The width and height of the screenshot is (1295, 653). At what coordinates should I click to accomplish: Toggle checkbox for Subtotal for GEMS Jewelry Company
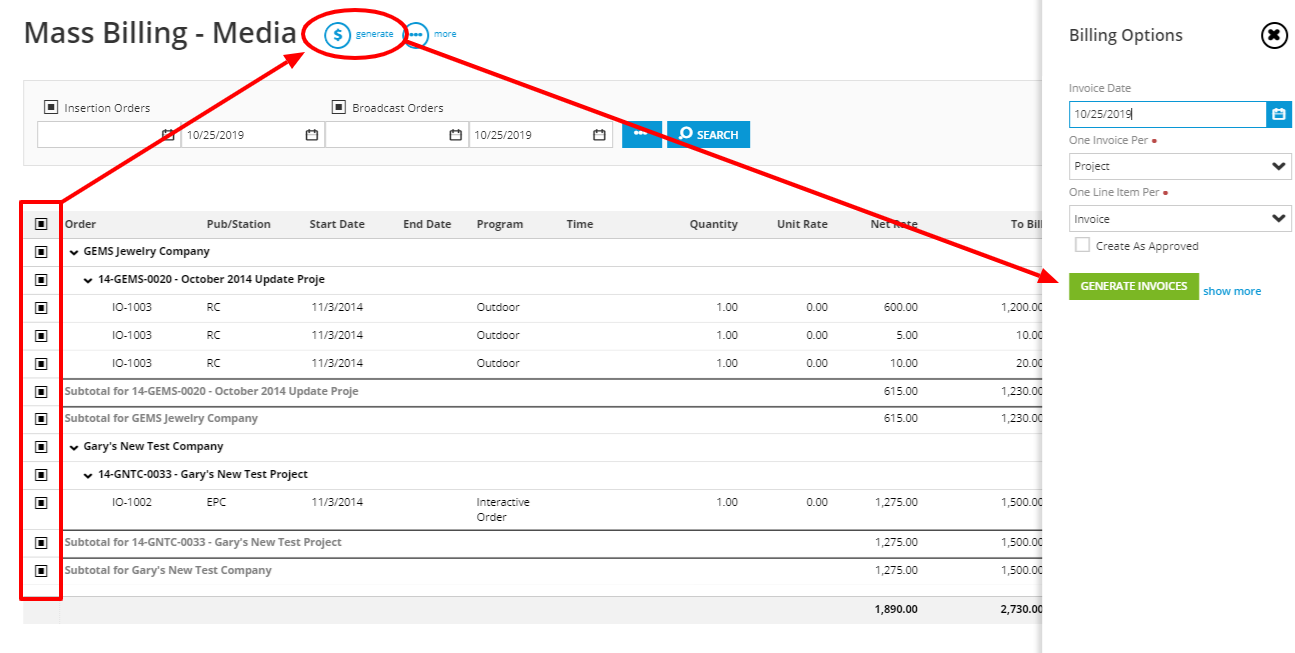41,419
